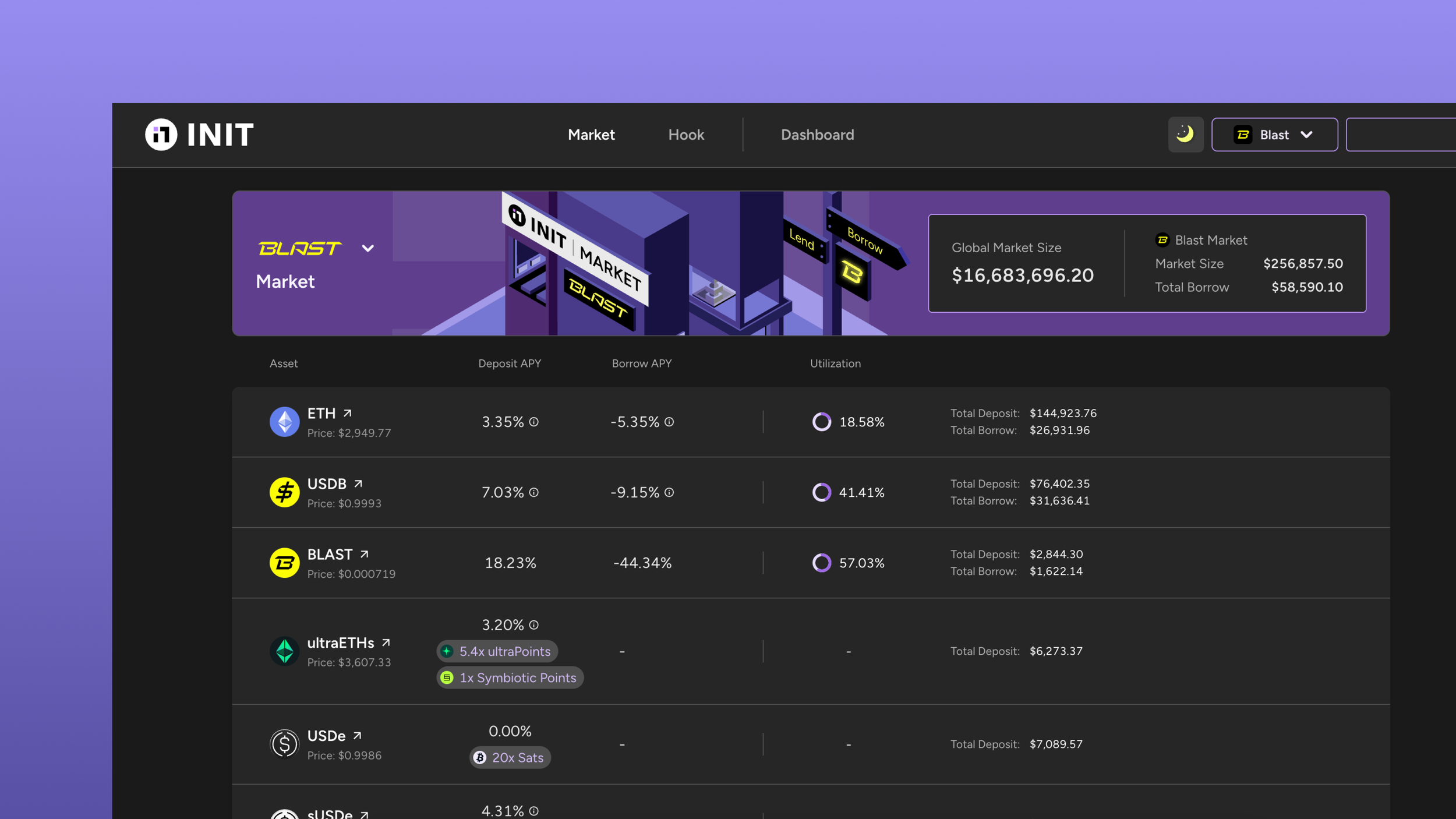The height and width of the screenshot is (819, 1456).
Task: Switch to the Hook tab
Action: point(685,135)
